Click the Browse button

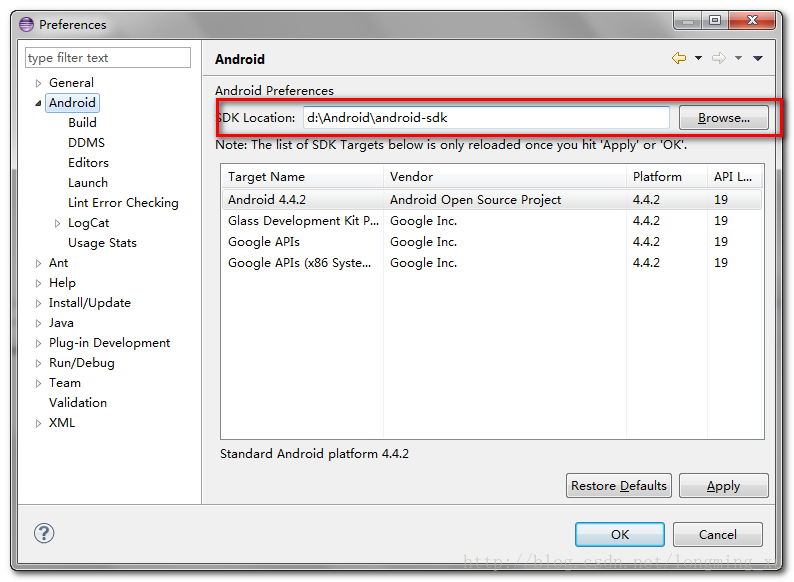point(724,118)
